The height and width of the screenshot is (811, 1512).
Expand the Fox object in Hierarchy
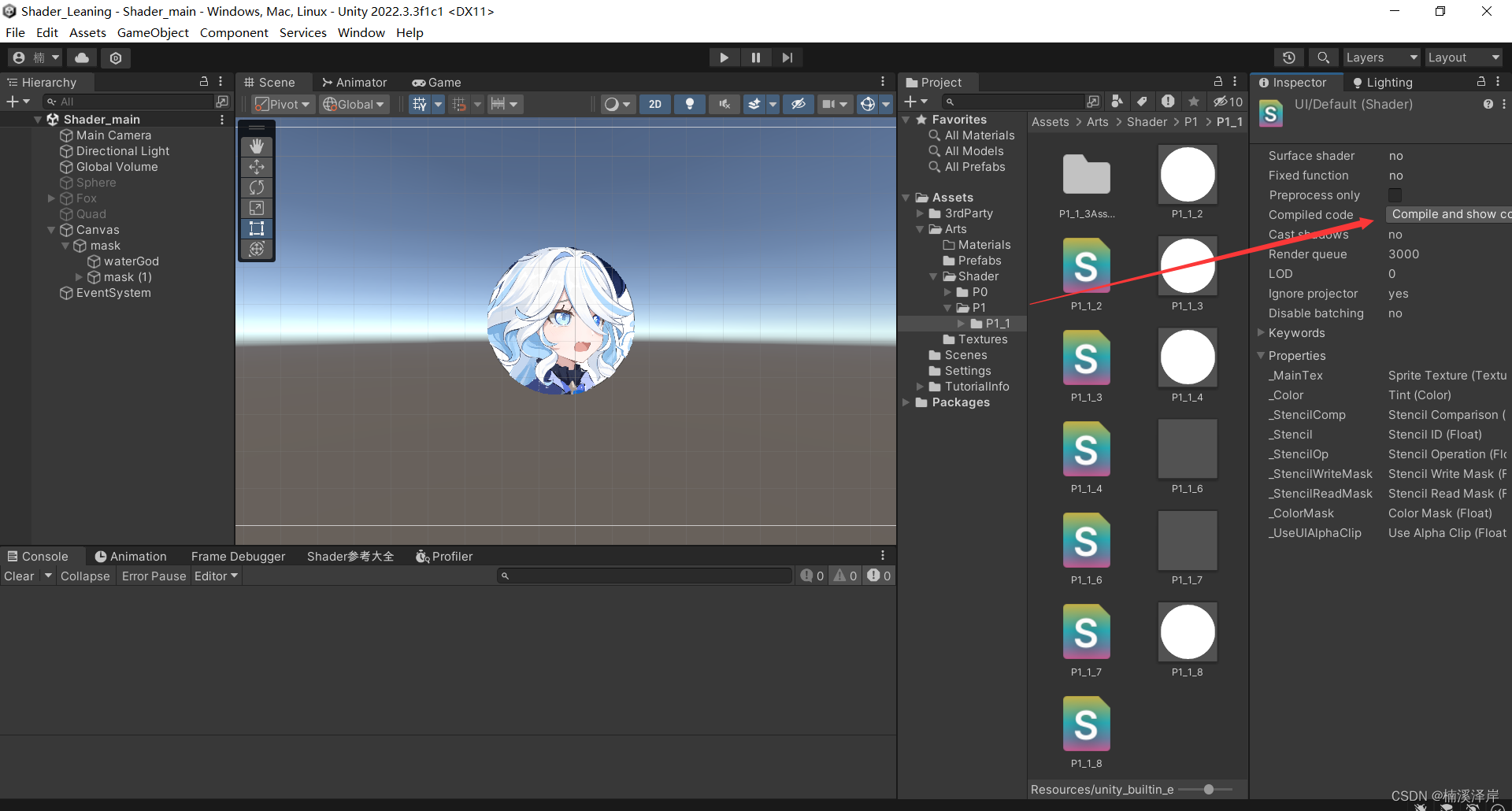(x=51, y=198)
